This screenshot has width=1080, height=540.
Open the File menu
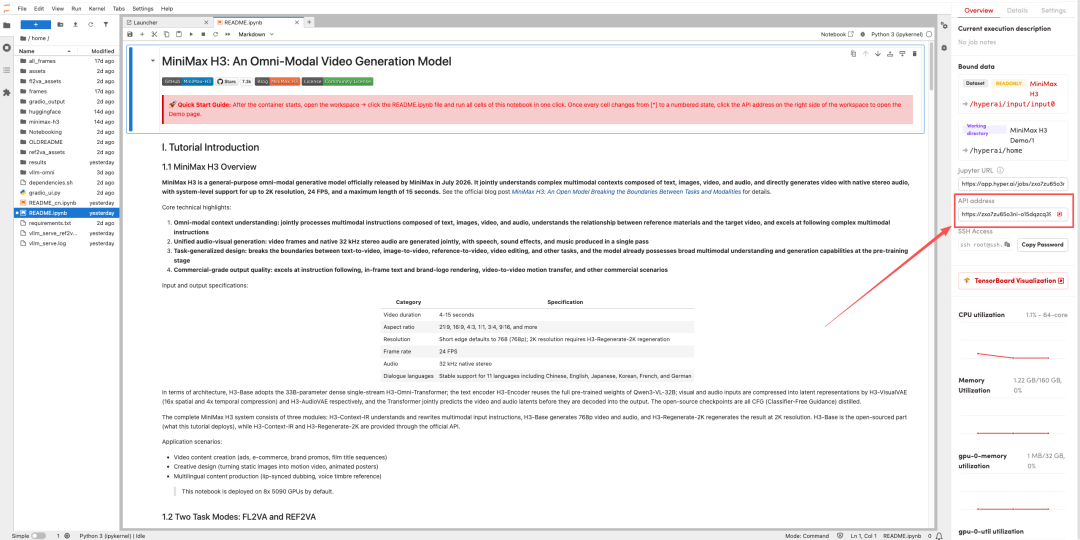(22, 9)
